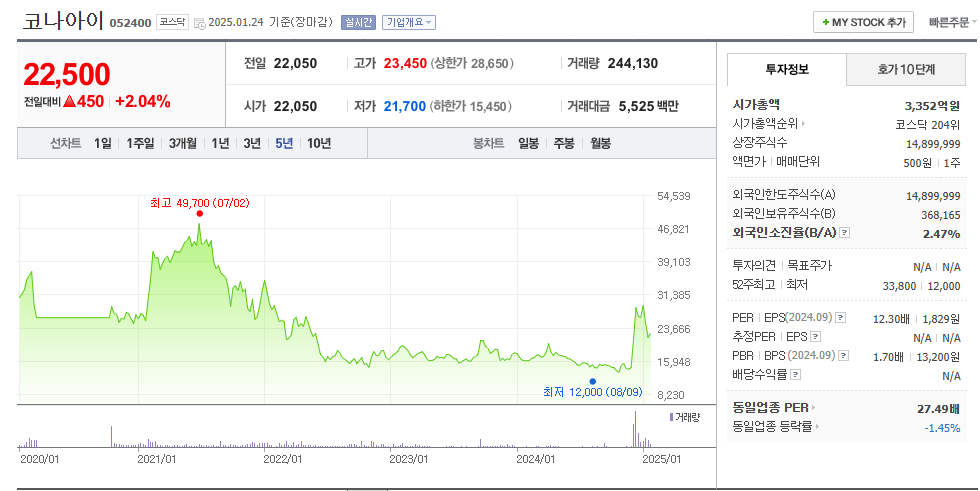Image resolution: width=980 pixels, height=491 pixels.
Task: Click the 전일 value 22,050
Action: coord(295,64)
